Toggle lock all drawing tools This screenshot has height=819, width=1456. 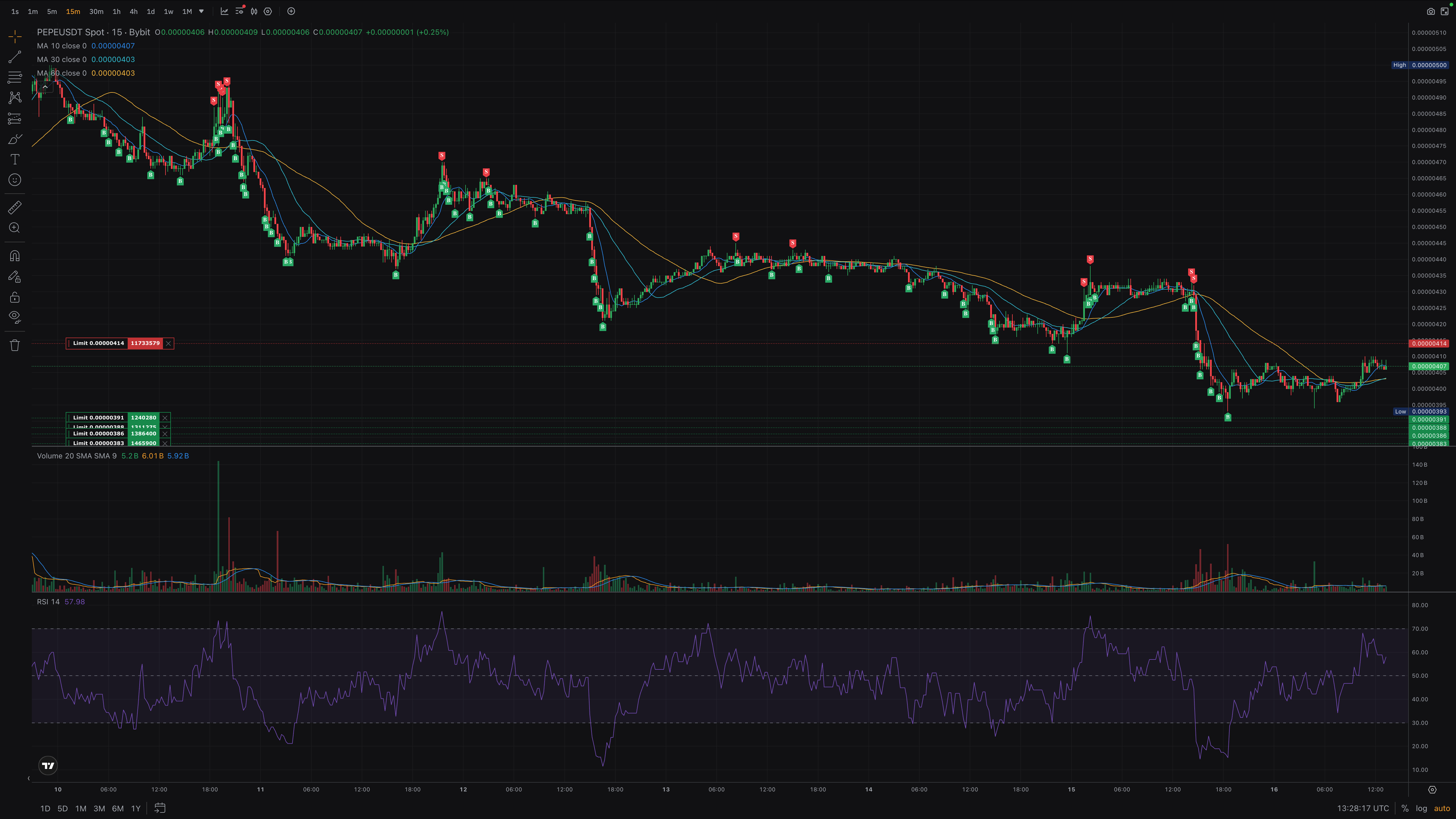click(15, 297)
